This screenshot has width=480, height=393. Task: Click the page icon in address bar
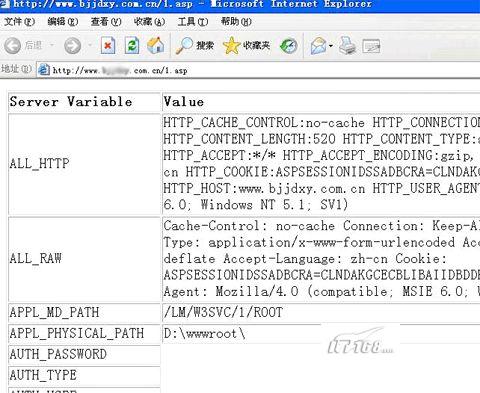click(44, 70)
